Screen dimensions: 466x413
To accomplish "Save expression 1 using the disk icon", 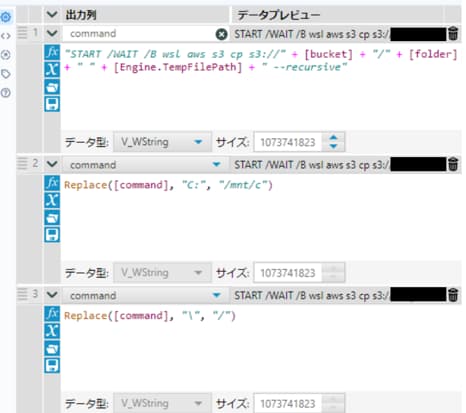I will [52, 104].
